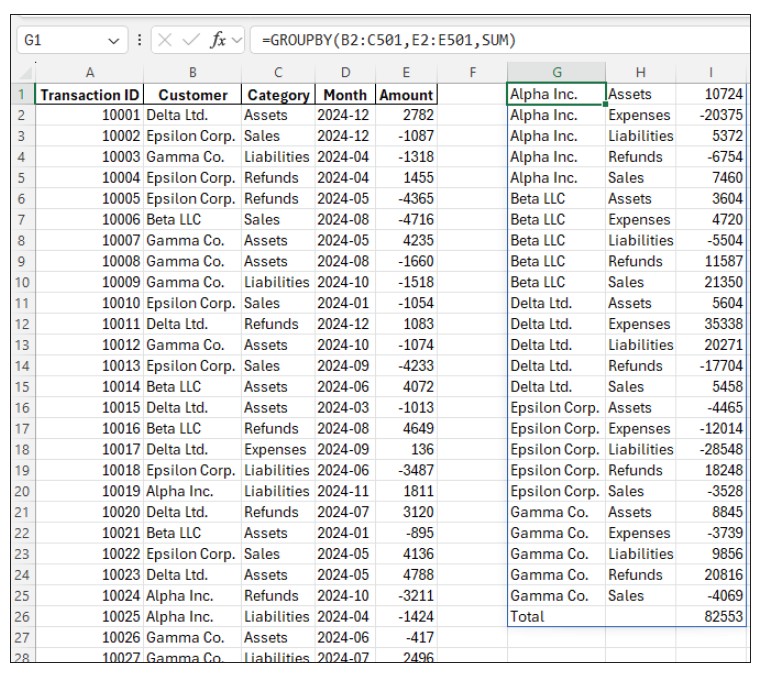
Task: Select the value 7460 for Alpha Inc. Sales
Action: tap(711, 178)
